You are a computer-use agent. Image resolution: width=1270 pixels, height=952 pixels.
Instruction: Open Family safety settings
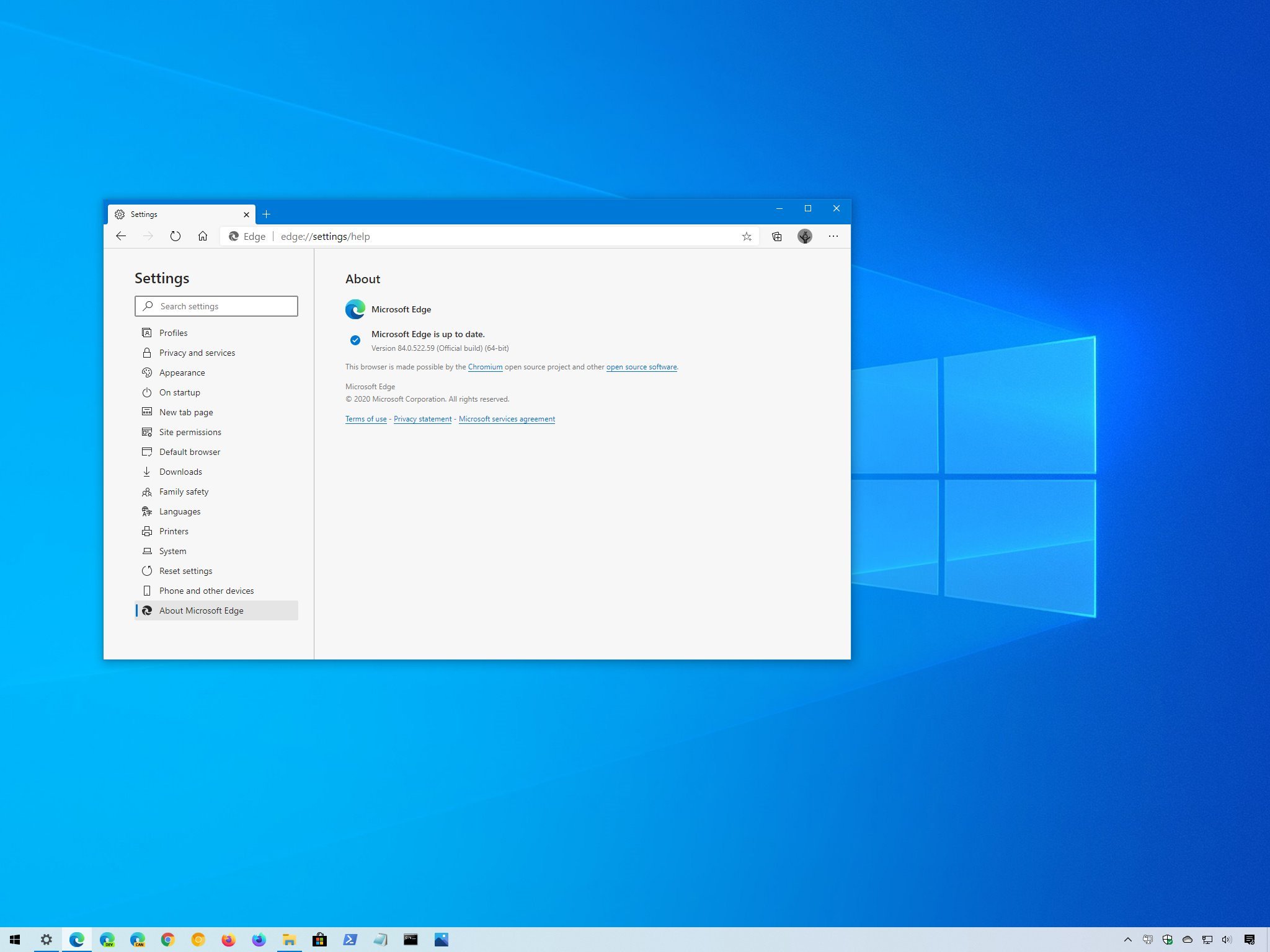click(x=183, y=491)
